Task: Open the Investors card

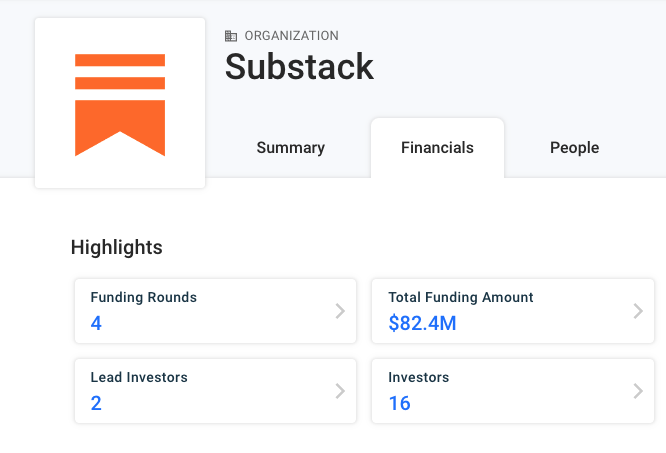Action: (x=513, y=391)
